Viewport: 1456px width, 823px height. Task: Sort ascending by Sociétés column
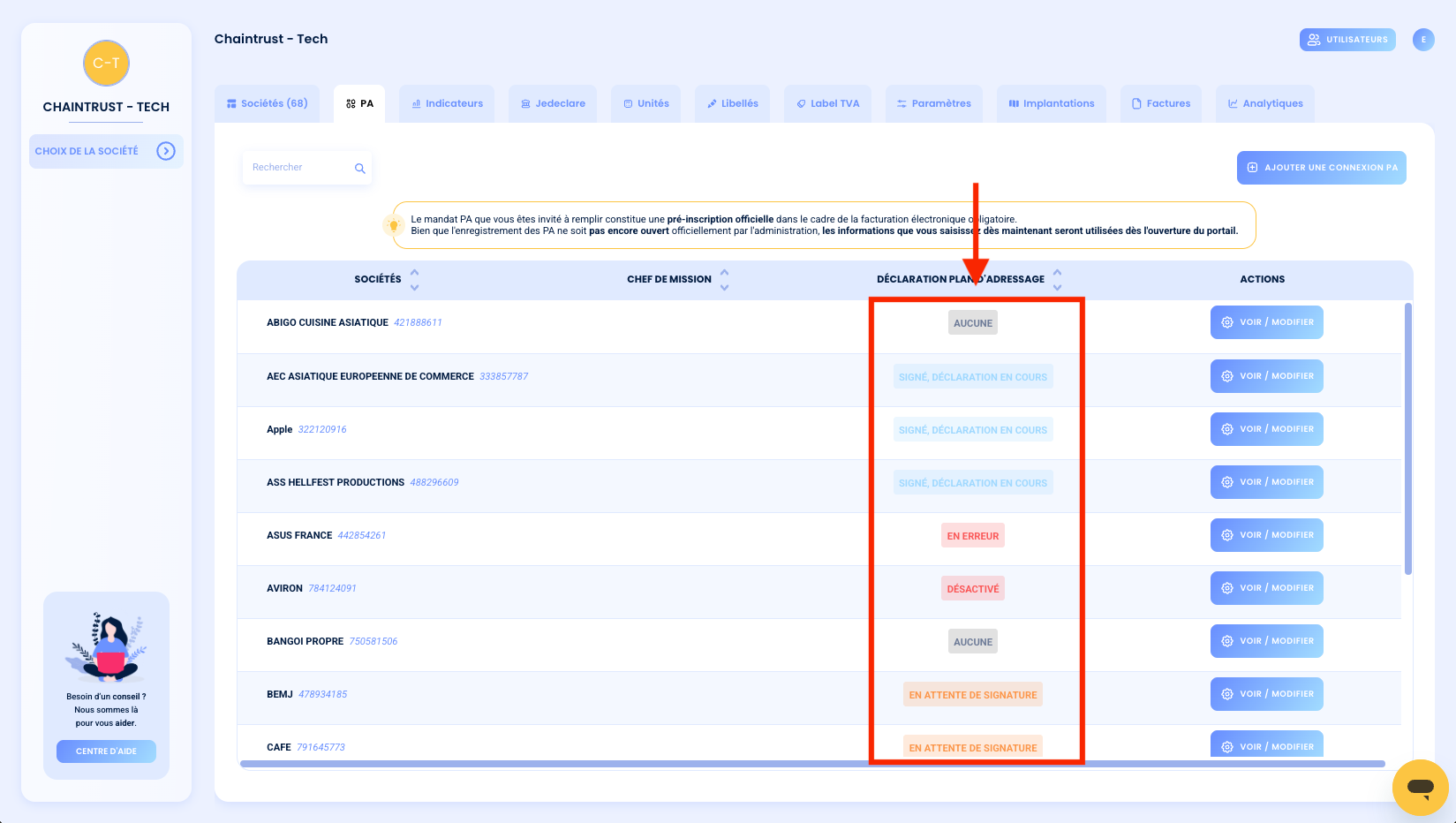tap(415, 272)
